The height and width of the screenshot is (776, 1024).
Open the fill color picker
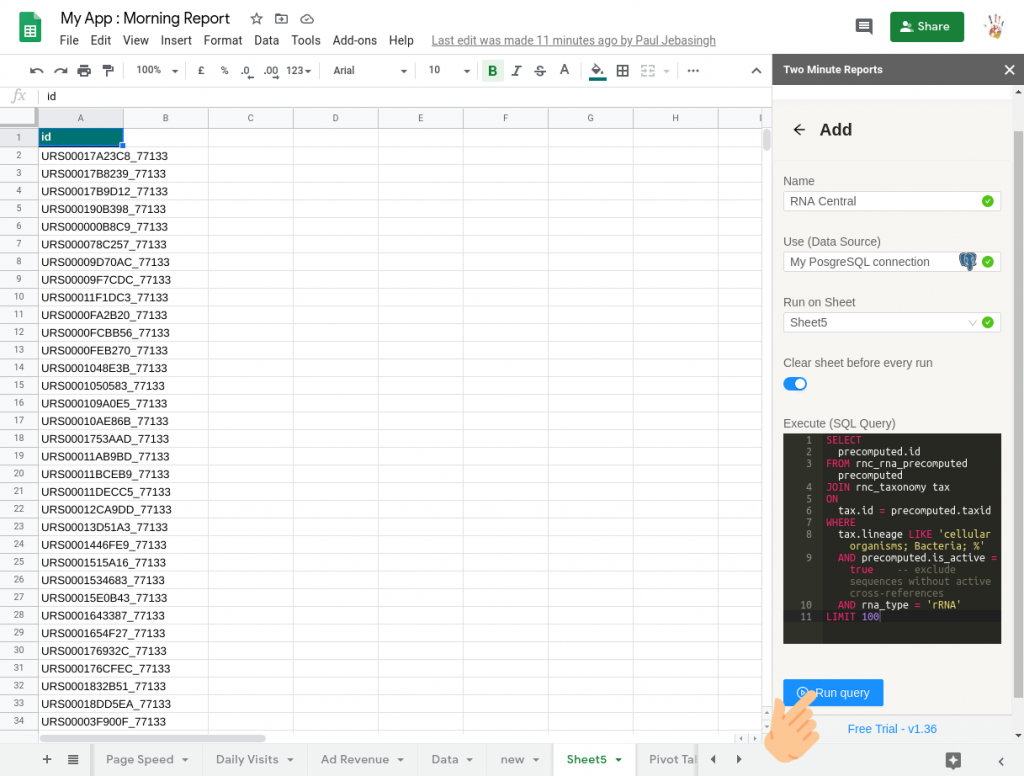pos(597,71)
